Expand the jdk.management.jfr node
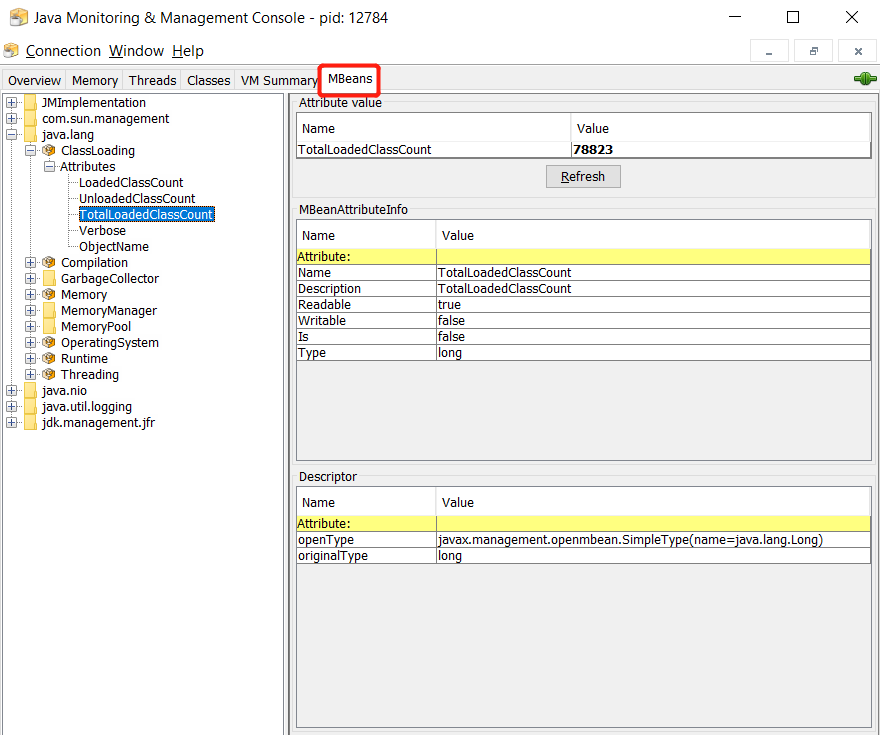Viewport: 880px width, 735px height. pyautogui.click(x=12, y=422)
